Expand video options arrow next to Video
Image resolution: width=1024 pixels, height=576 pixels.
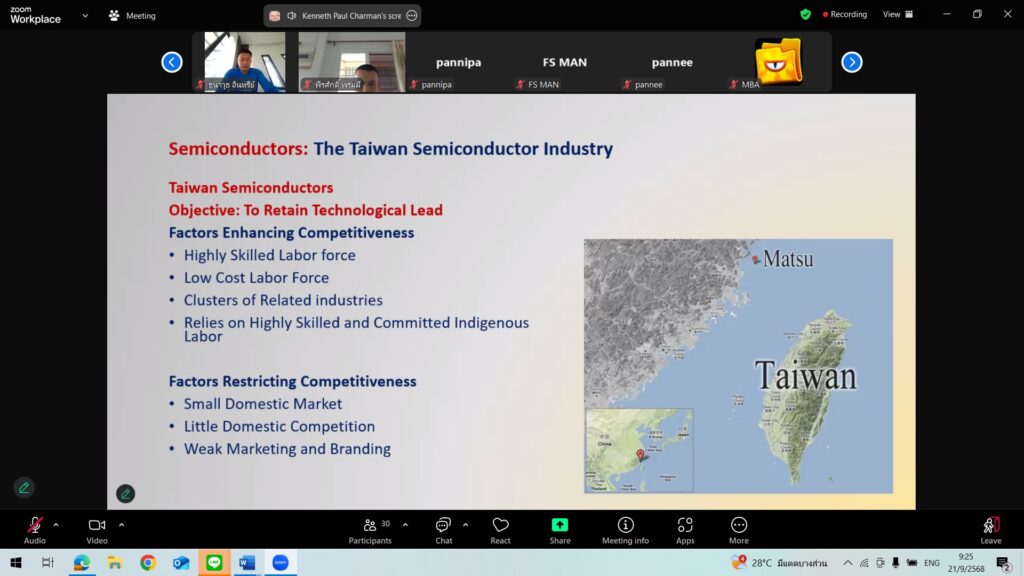pos(121,524)
